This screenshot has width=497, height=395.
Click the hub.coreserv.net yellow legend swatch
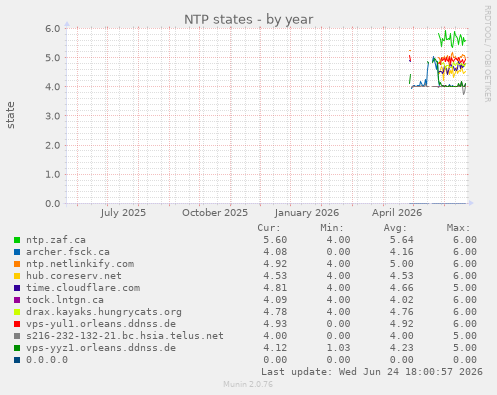(x=17, y=276)
